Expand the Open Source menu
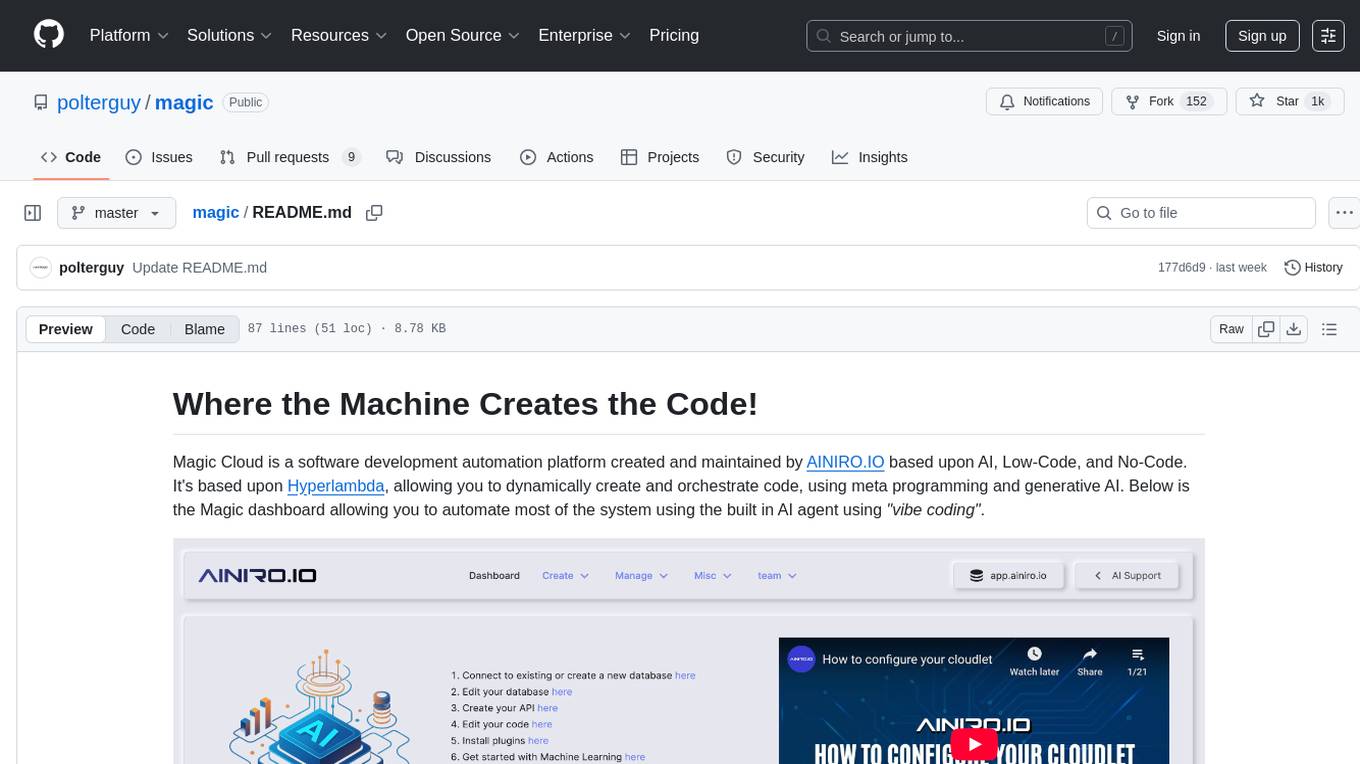This screenshot has height=764, width=1360. pos(462,35)
